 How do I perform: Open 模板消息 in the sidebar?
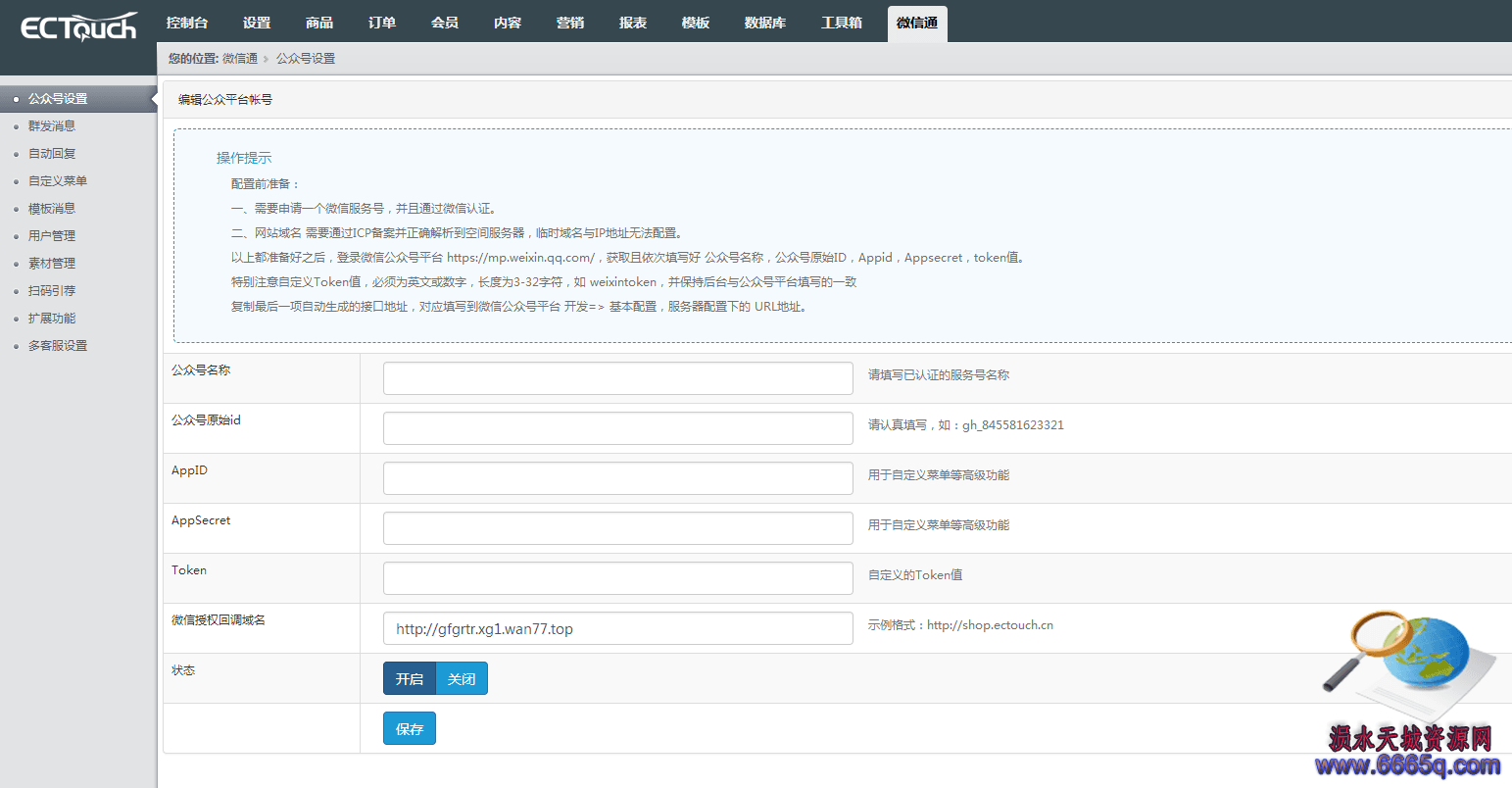pyautogui.click(x=52, y=209)
